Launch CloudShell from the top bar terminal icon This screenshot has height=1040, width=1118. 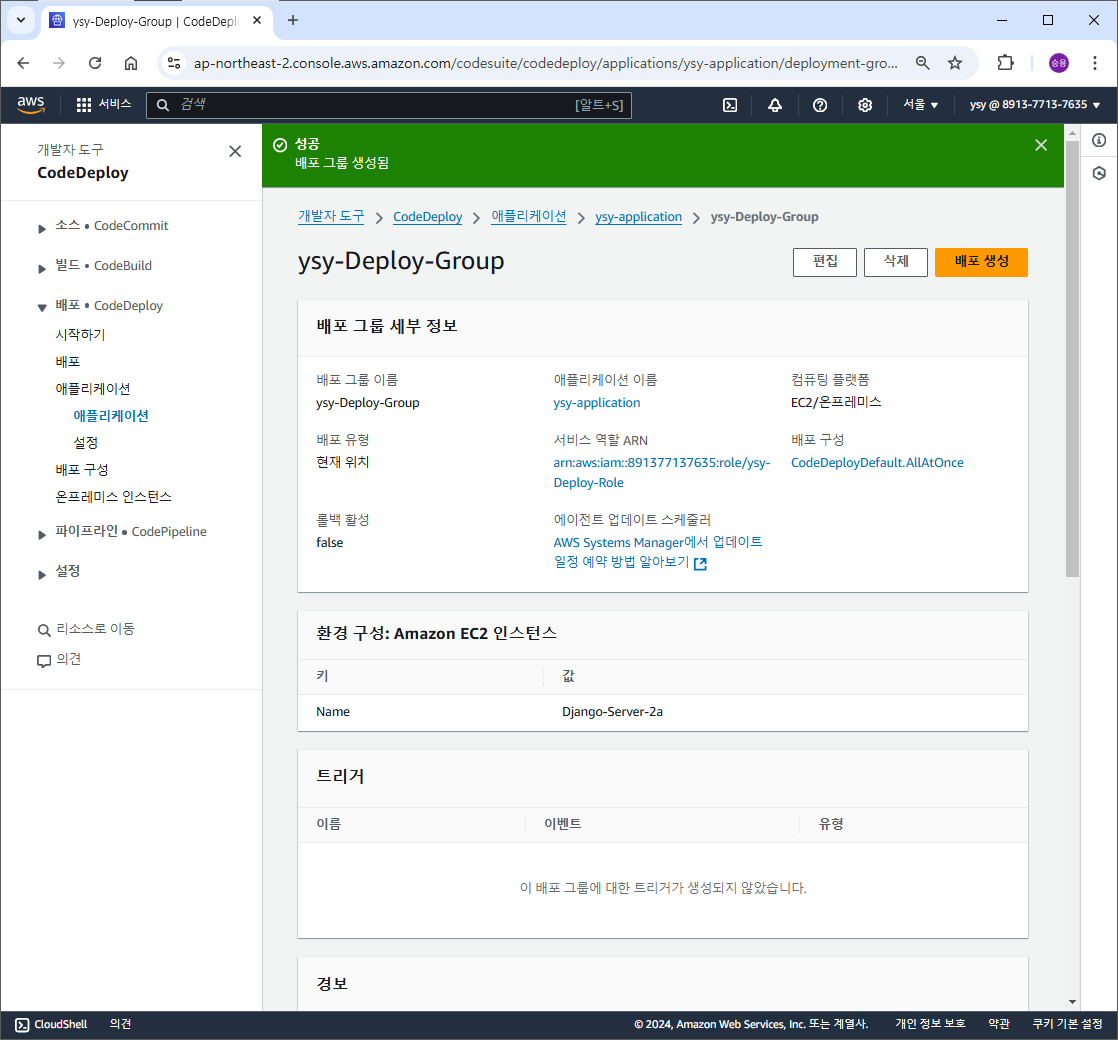coord(730,105)
